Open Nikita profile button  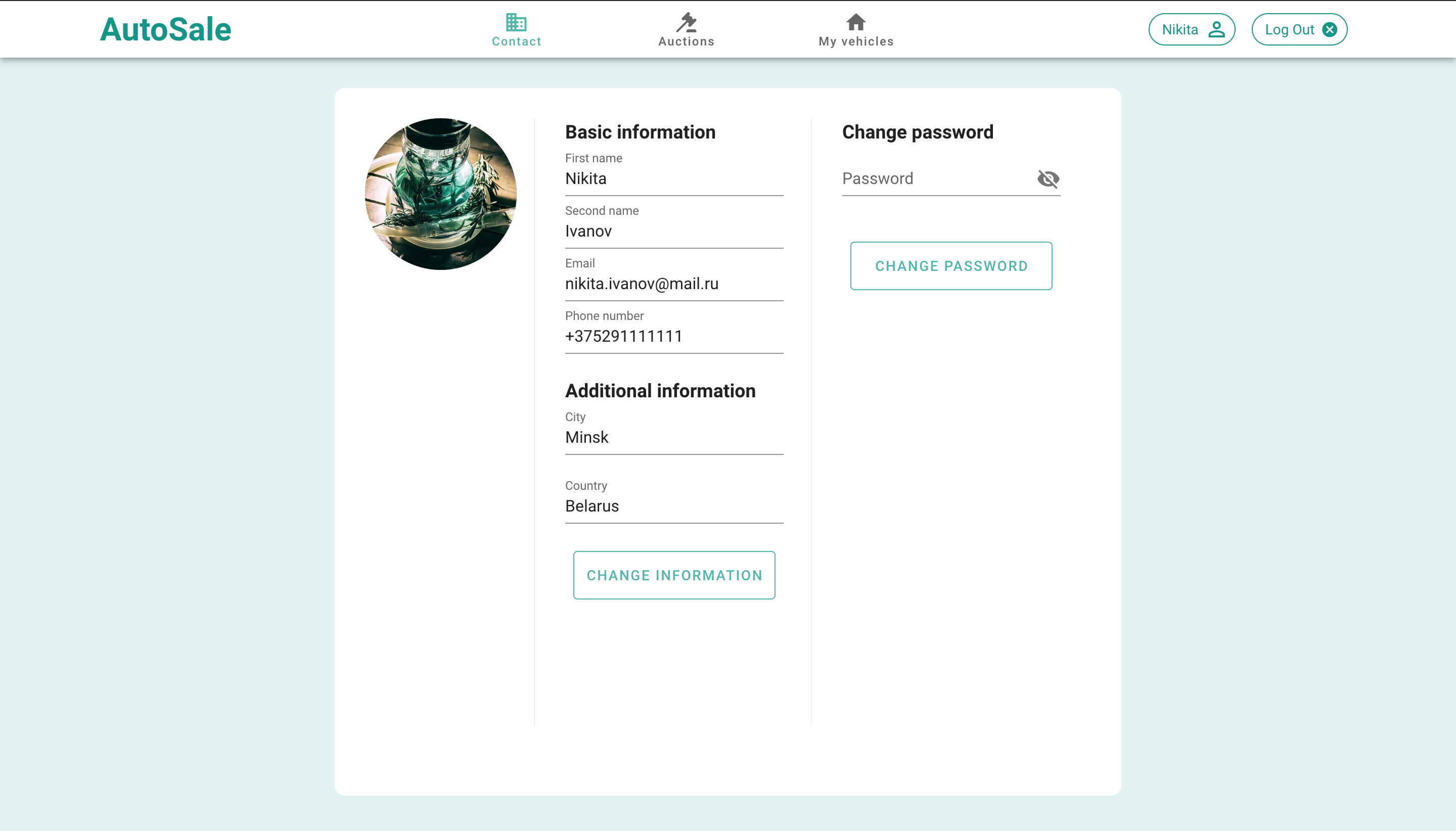click(x=1180, y=30)
